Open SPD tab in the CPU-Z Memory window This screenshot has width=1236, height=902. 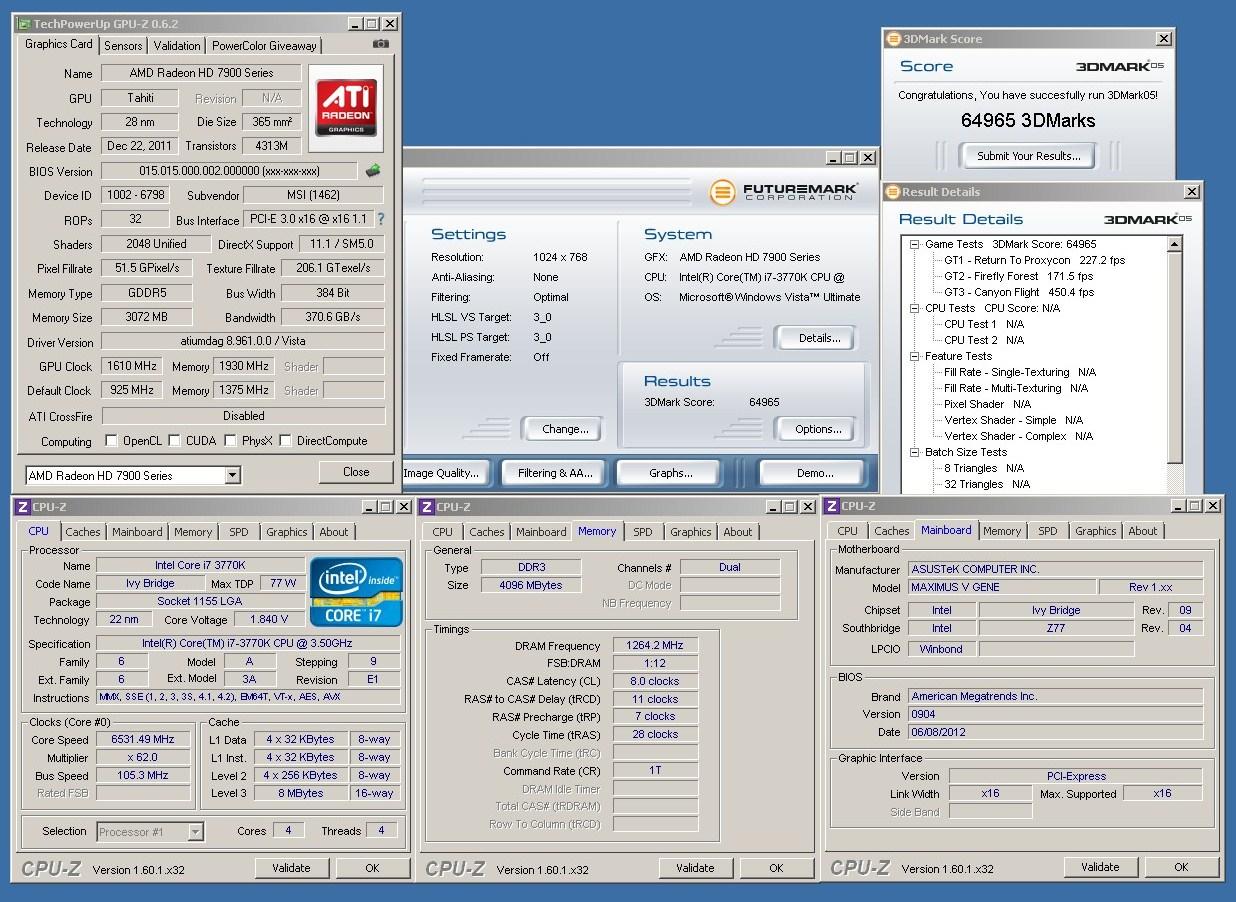click(x=643, y=532)
